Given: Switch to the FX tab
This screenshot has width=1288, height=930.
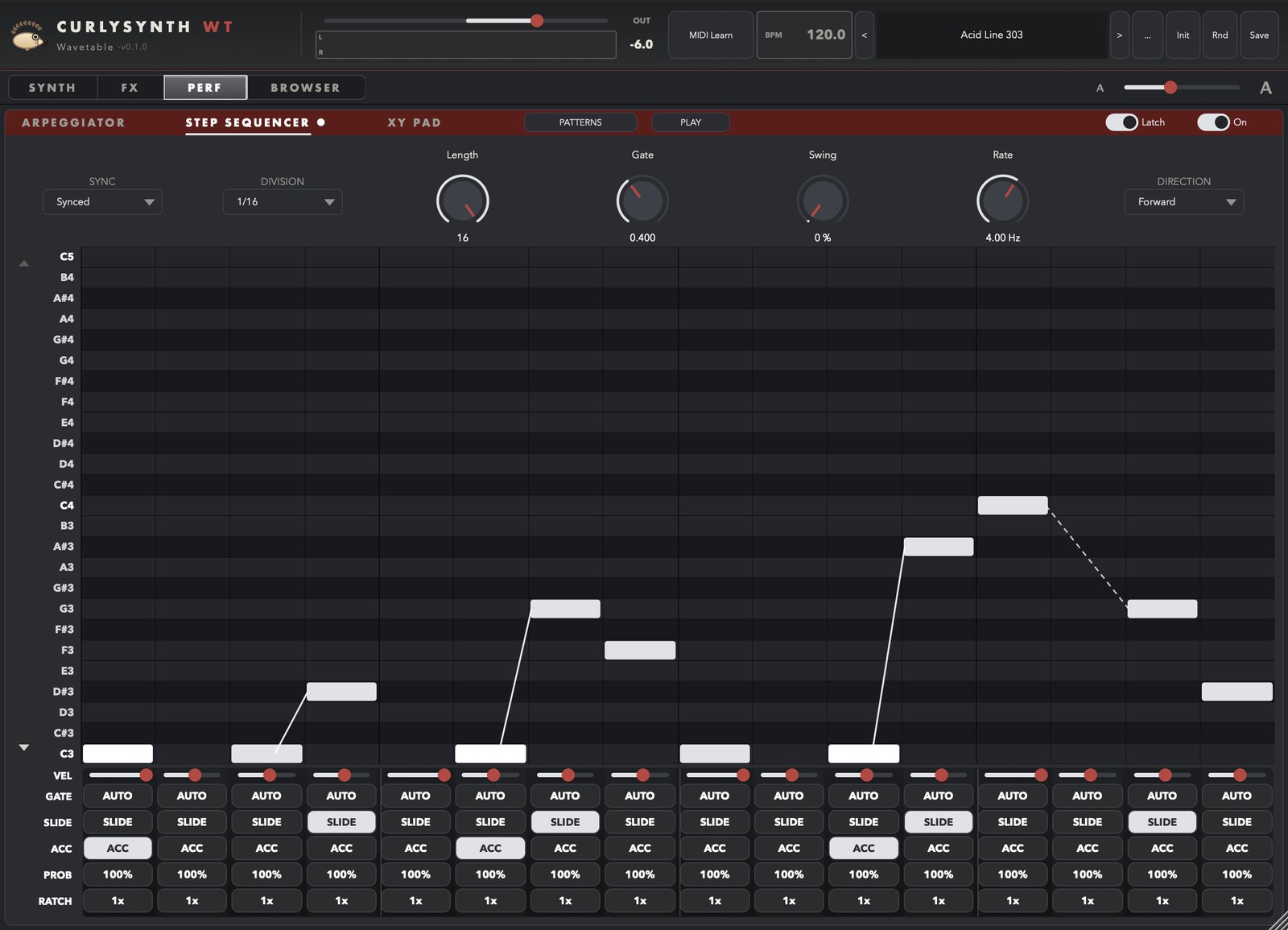Looking at the screenshot, I should click(130, 88).
